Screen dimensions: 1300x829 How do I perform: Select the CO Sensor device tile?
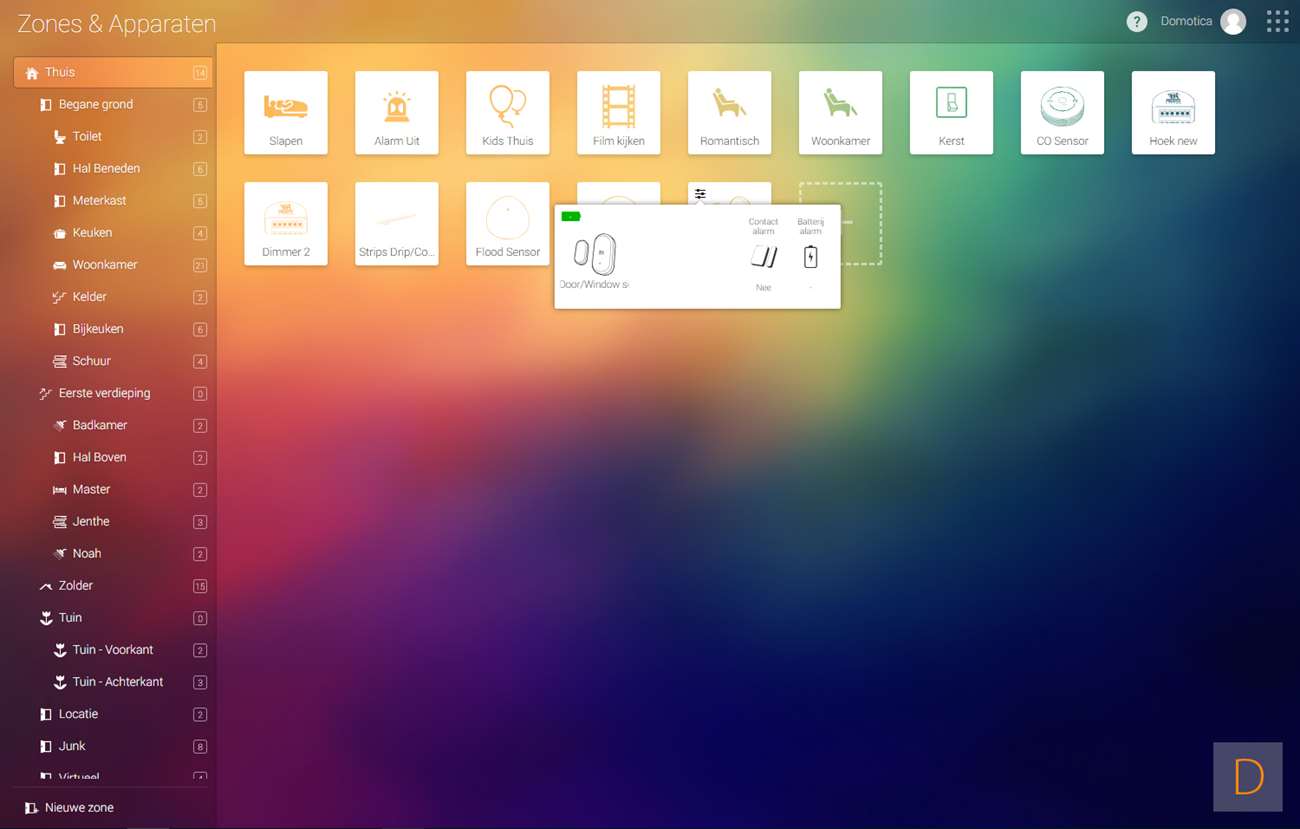(x=1062, y=112)
